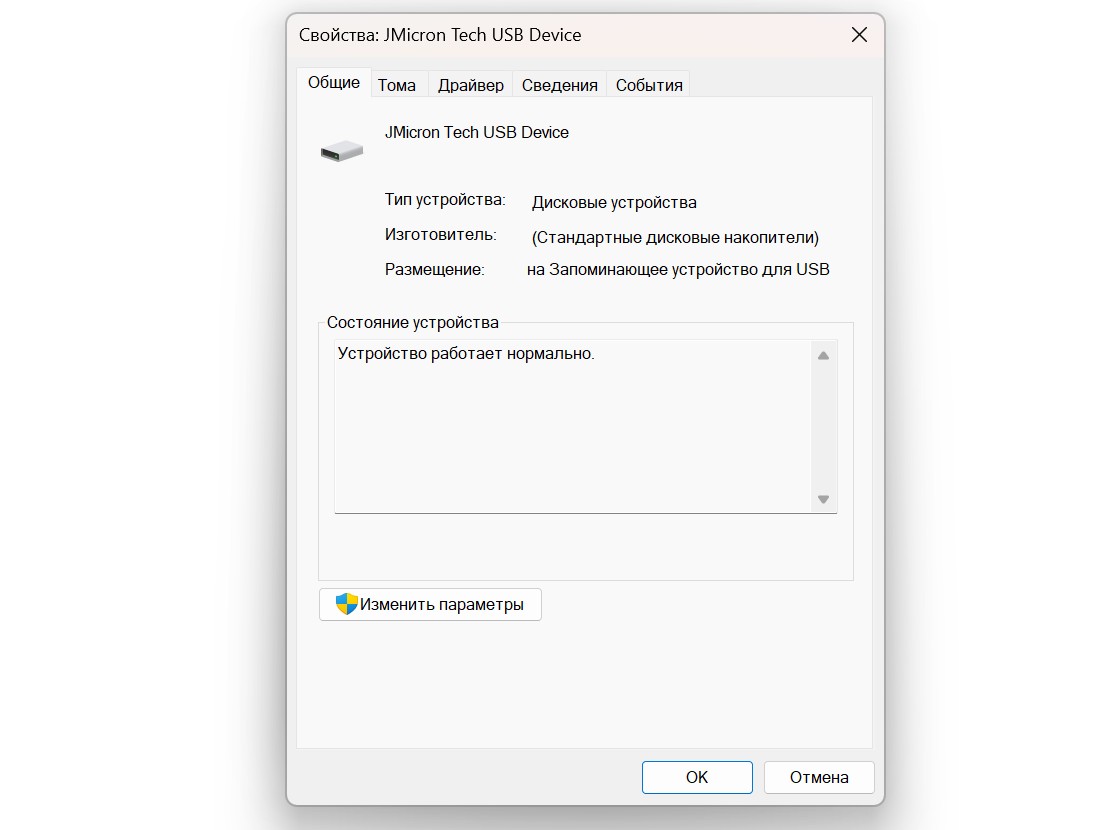Click the disk drive device icon
The width and height of the screenshot is (1106, 830).
coord(342,150)
